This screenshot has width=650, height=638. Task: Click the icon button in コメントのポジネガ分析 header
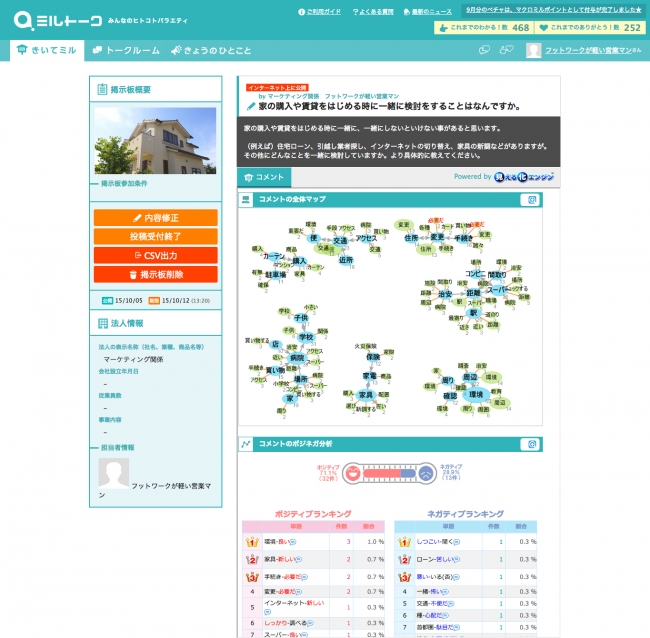point(533,444)
